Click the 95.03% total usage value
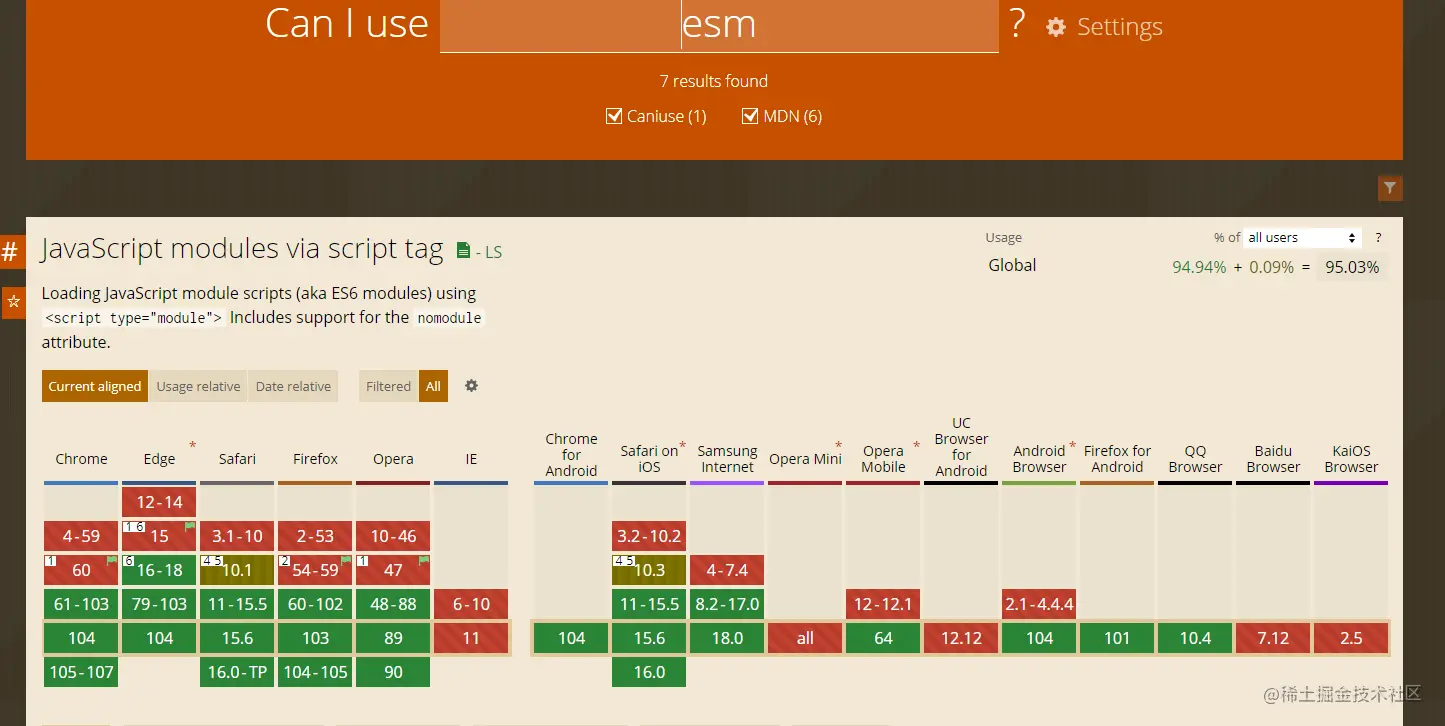 click(1352, 267)
